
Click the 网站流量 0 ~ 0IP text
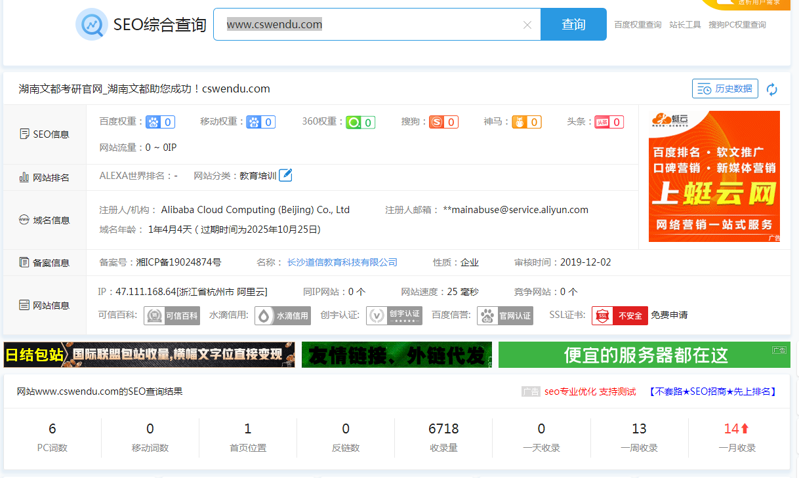(138, 147)
